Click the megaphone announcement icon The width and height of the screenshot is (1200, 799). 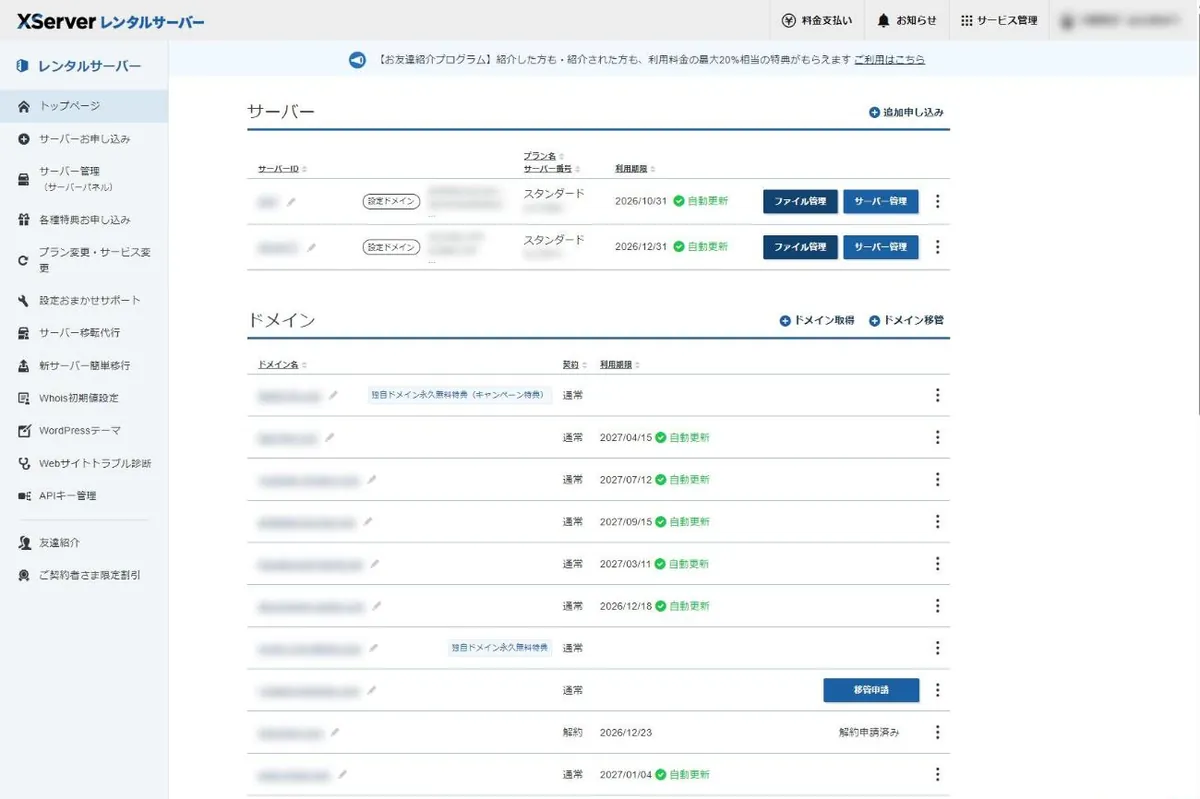(357, 60)
